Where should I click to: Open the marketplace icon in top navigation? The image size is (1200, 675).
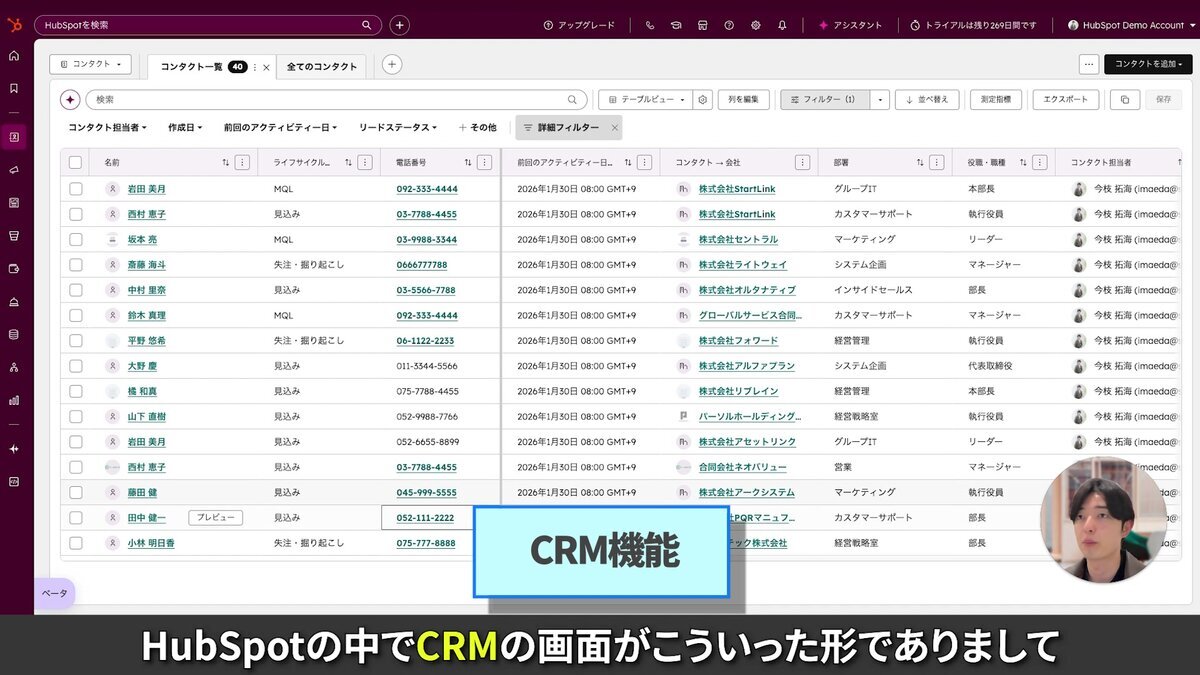click(x=703, y=25)
